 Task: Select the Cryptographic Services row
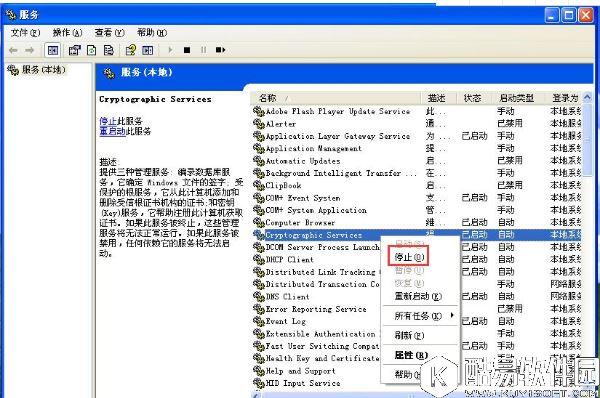tap(416, 235)
